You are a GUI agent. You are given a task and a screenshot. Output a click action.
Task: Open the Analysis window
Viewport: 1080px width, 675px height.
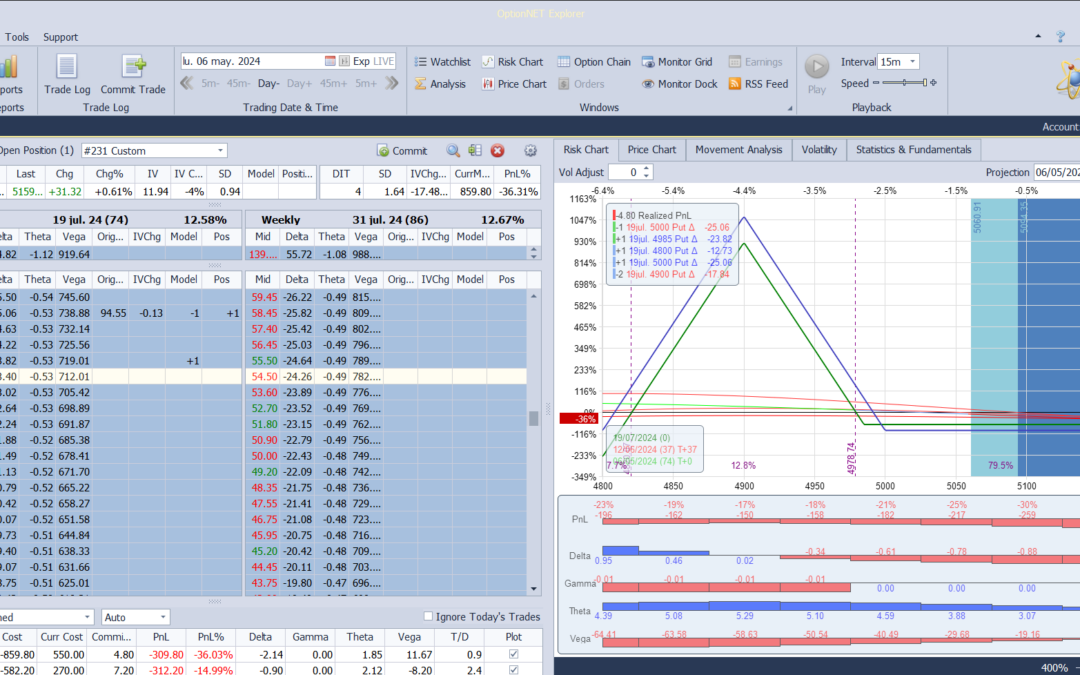click(x=440, y=84)
